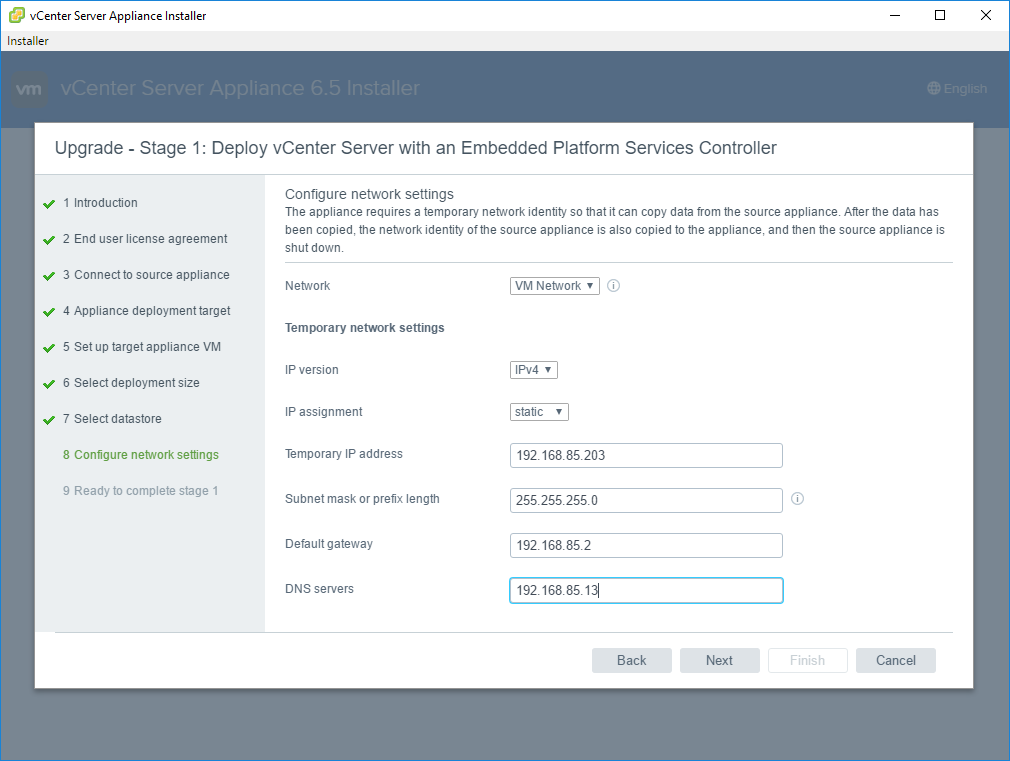Screen dimensions: 1010x761
Task: Go to step 7 Select datastore
Action: pos(112,419)
